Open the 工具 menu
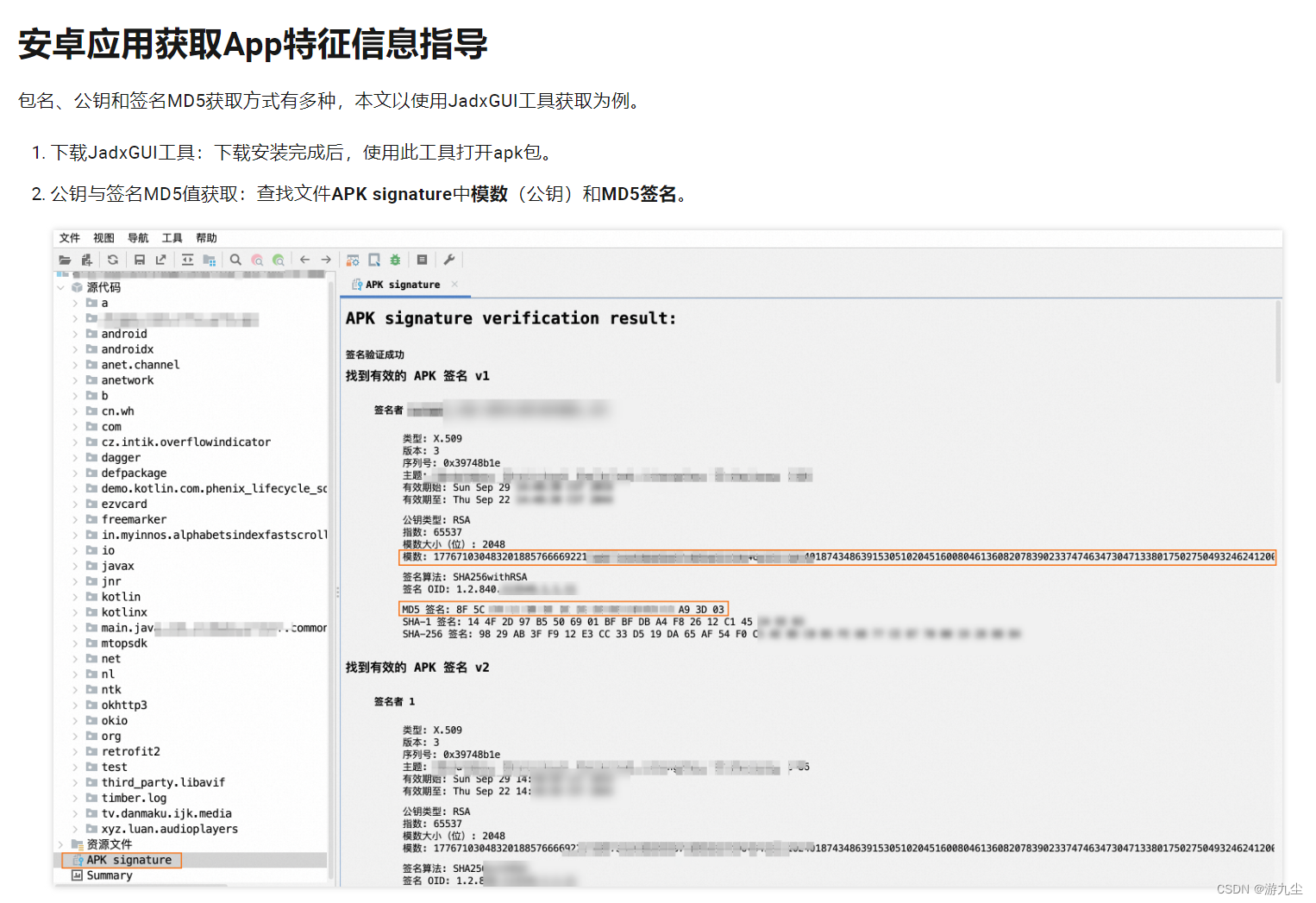Image resolution: width=1316 pixels, height=903 pixels. [x=171, y=237]
